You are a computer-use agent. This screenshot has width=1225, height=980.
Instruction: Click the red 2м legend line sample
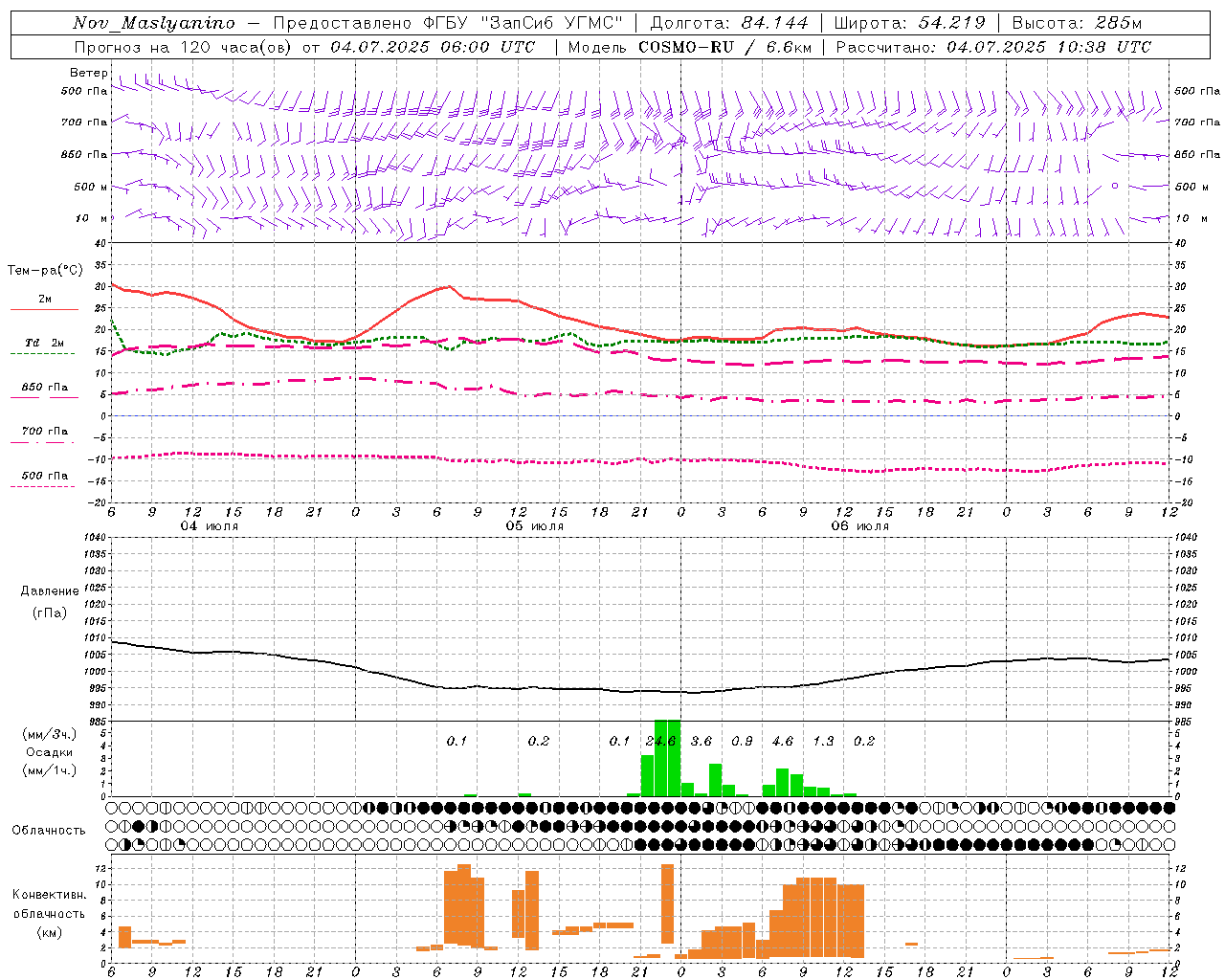pos(44,309)
